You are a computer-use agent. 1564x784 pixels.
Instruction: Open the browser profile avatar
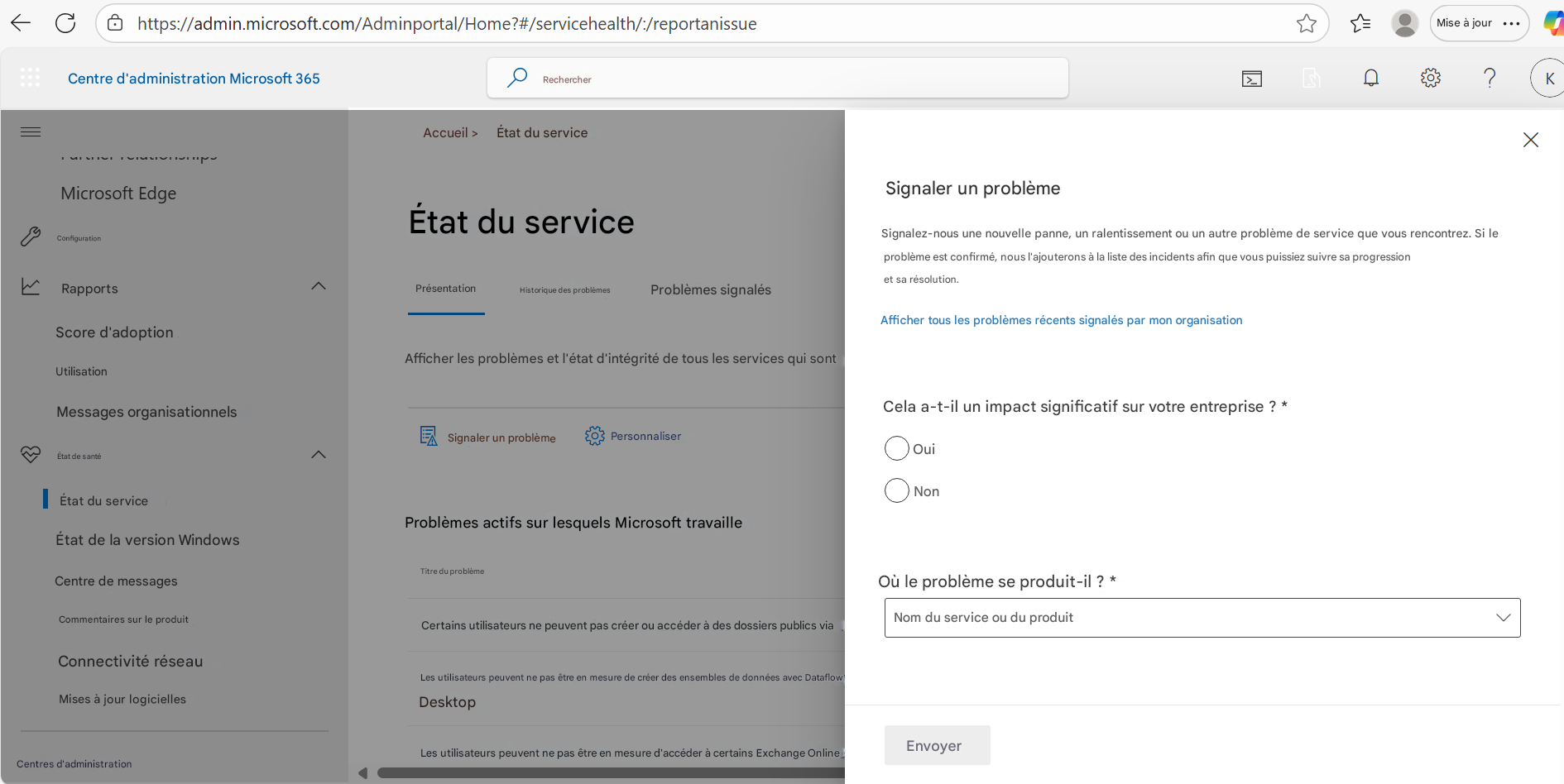[1404, 23]
